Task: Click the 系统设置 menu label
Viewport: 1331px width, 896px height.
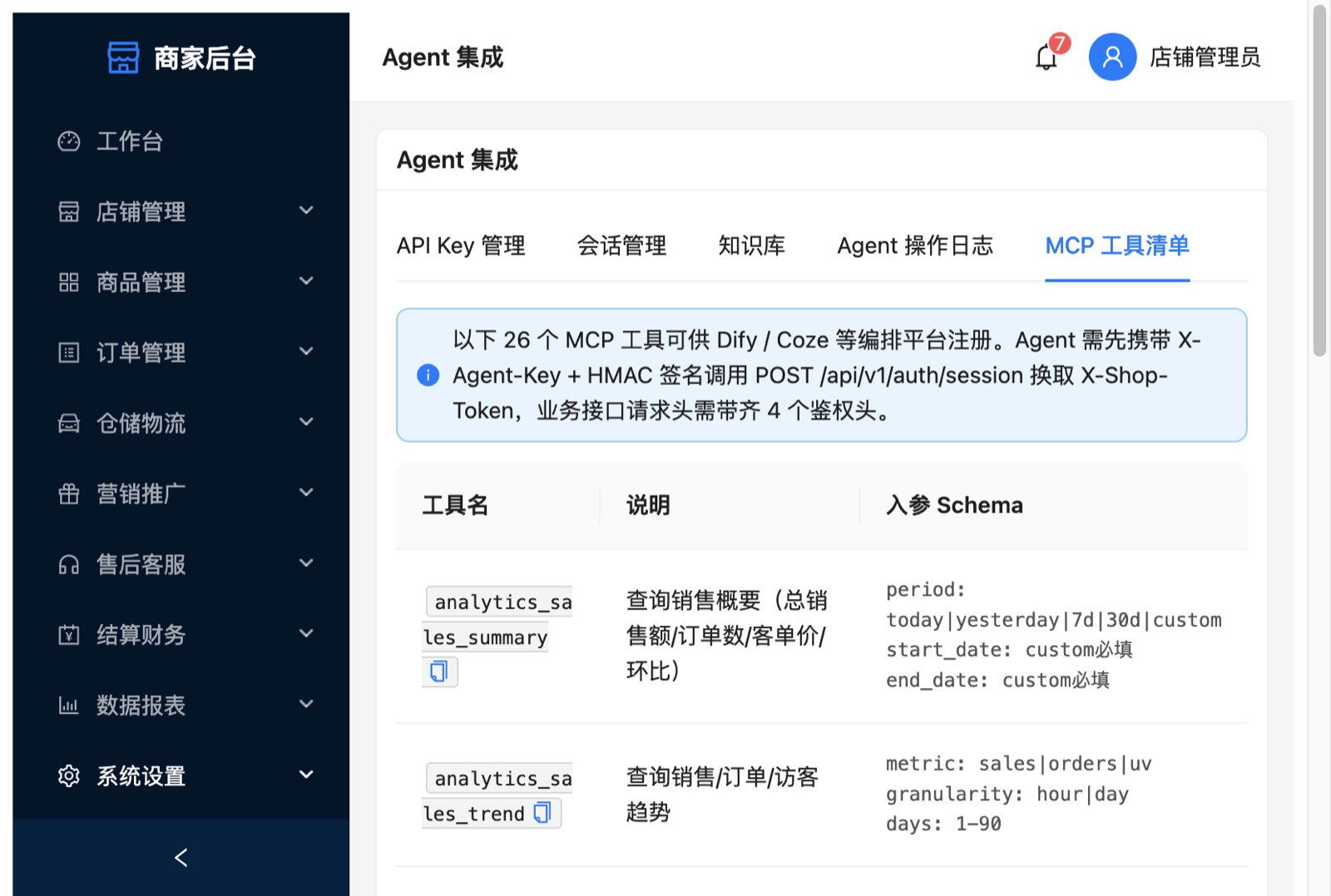Action: click(x=141, y=776)
